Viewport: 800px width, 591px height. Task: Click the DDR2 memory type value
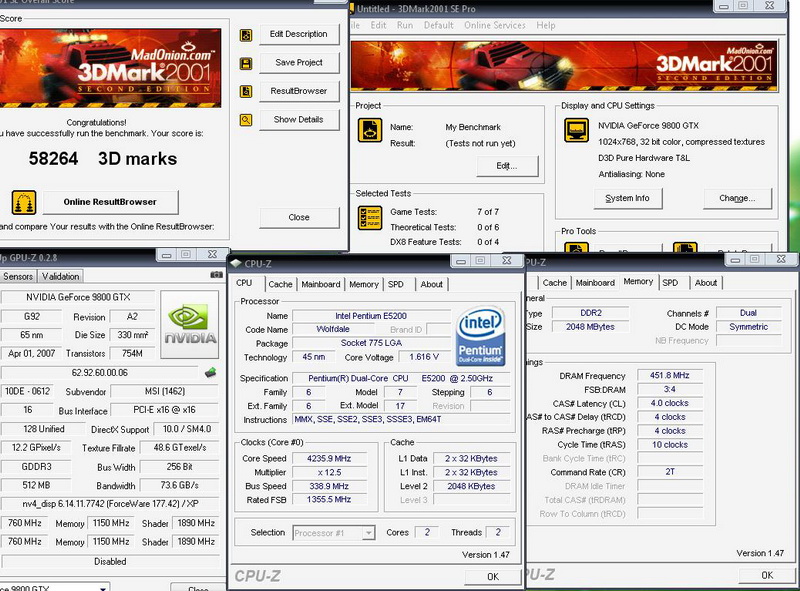point(591,312)
